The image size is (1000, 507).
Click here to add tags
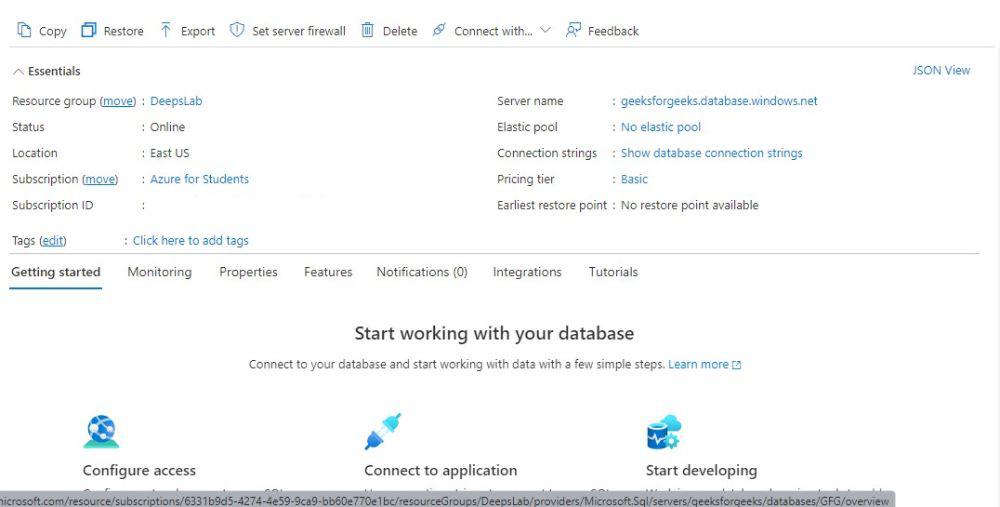click(x=190, y=241)
